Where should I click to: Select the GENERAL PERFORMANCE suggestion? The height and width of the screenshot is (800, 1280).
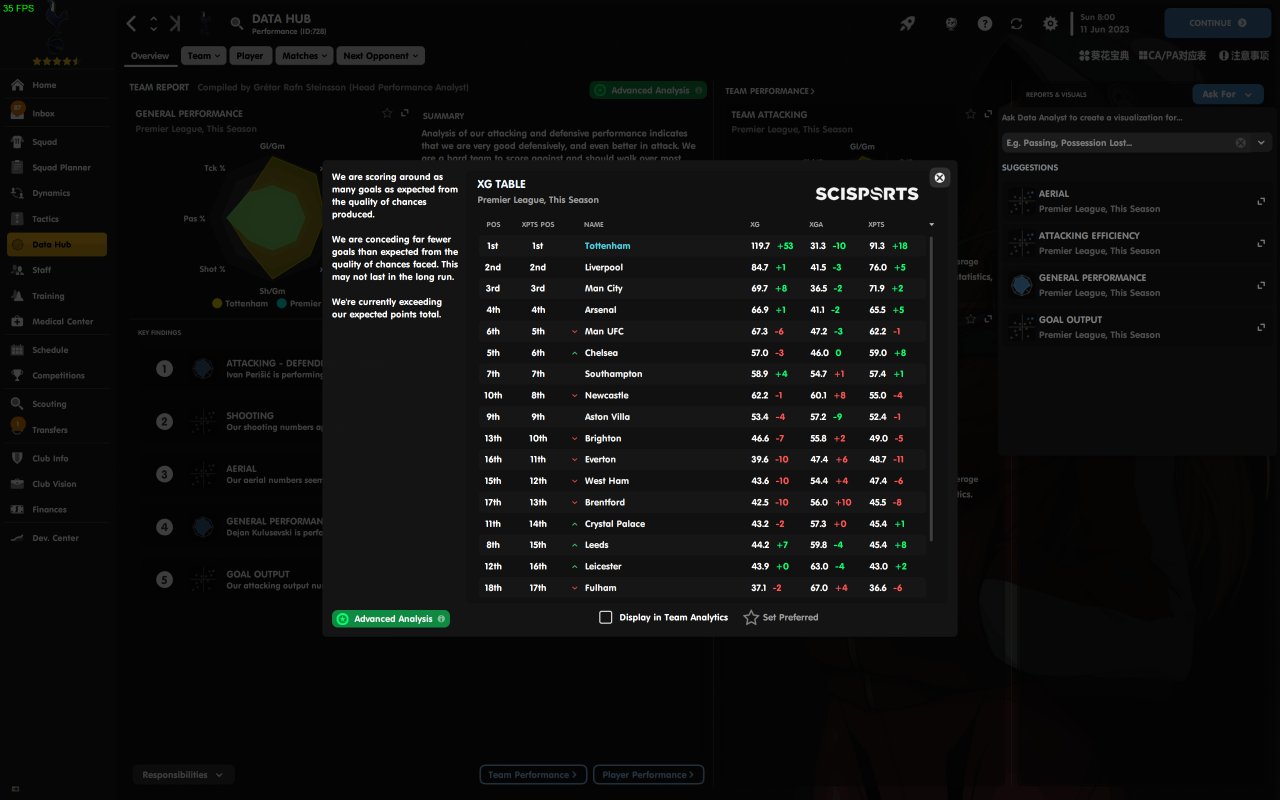(1137, 285)
